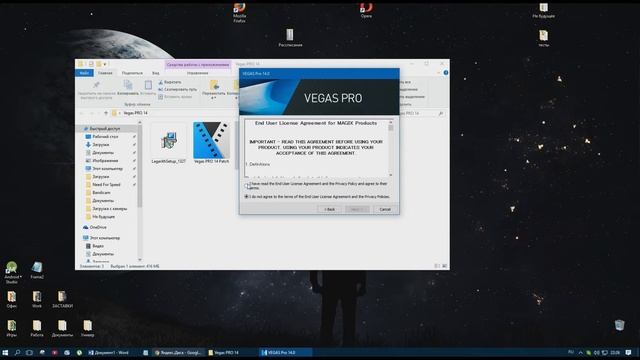Click the license text scrollbar thumb
This screenshot has height=360, width=640.
(391, 128)
